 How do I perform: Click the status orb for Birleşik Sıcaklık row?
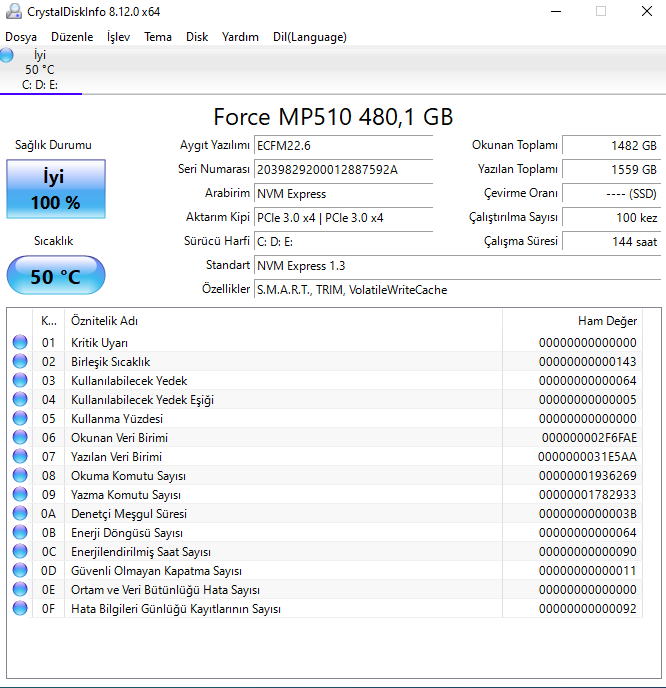[20, 361]
